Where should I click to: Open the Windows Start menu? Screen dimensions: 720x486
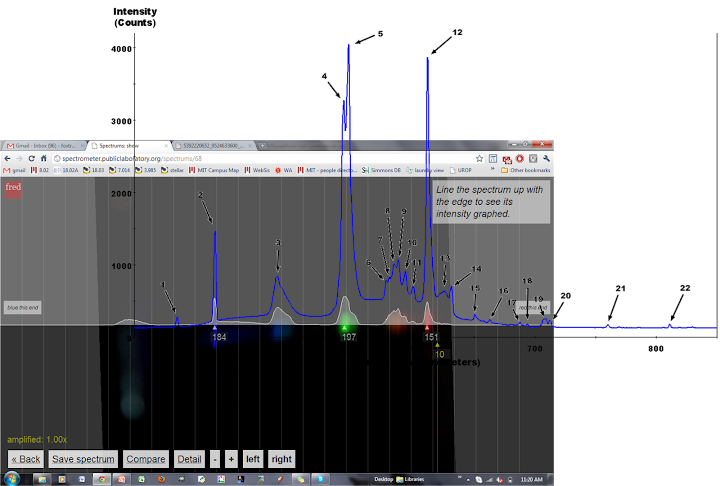click(11, 479)
